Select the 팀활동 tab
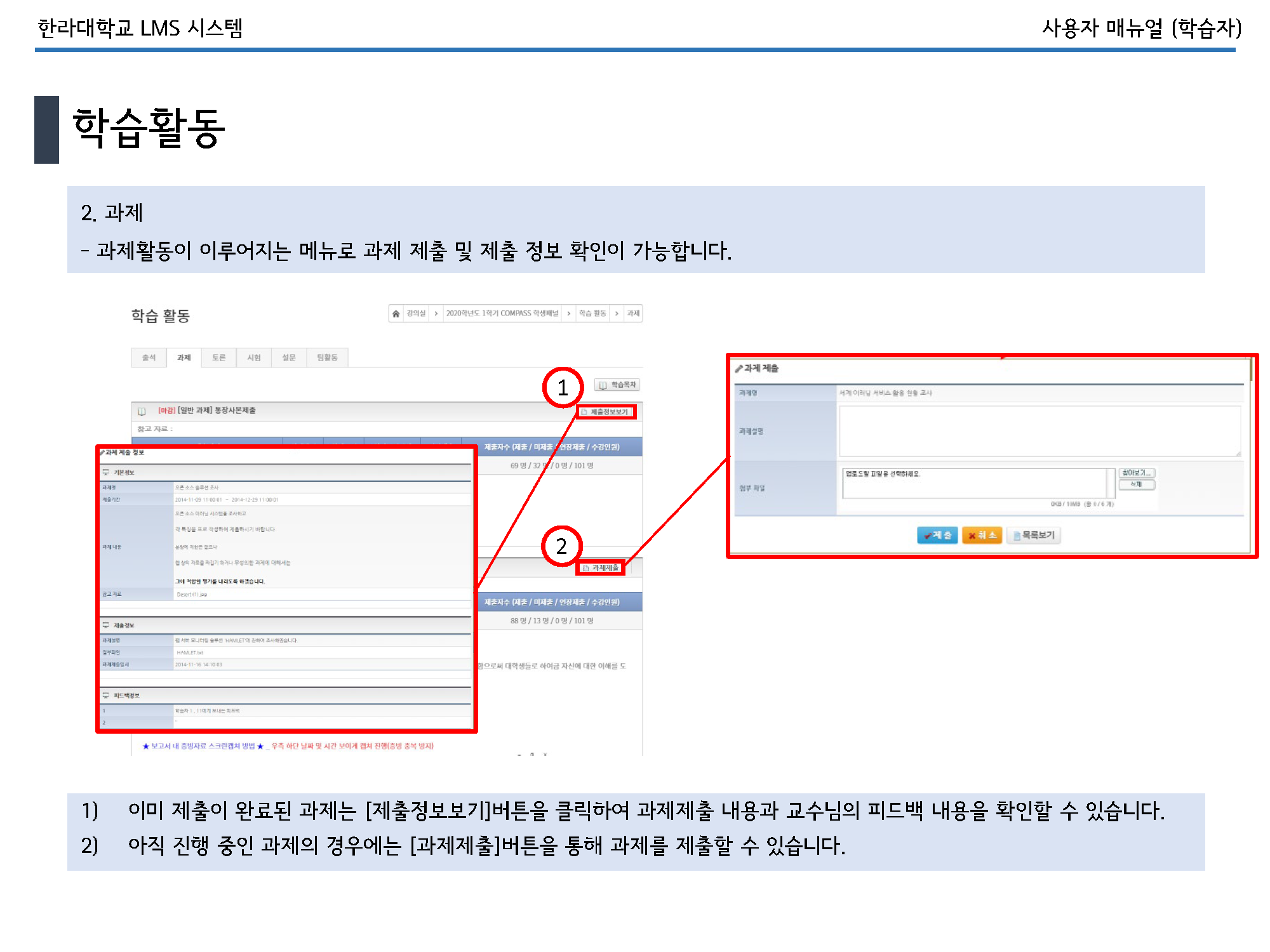This screenshot has height=952, width=1270. [x=327, y=358]
